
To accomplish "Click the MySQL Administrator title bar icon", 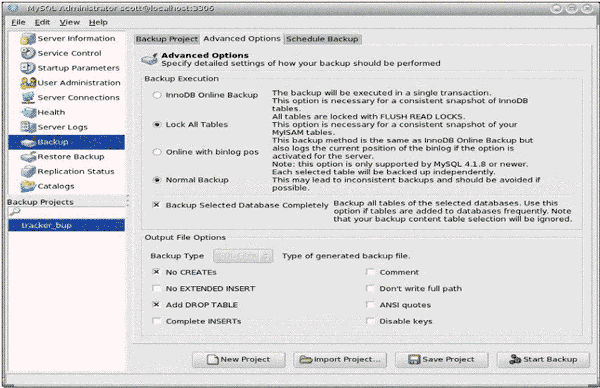I will (13, 8).
